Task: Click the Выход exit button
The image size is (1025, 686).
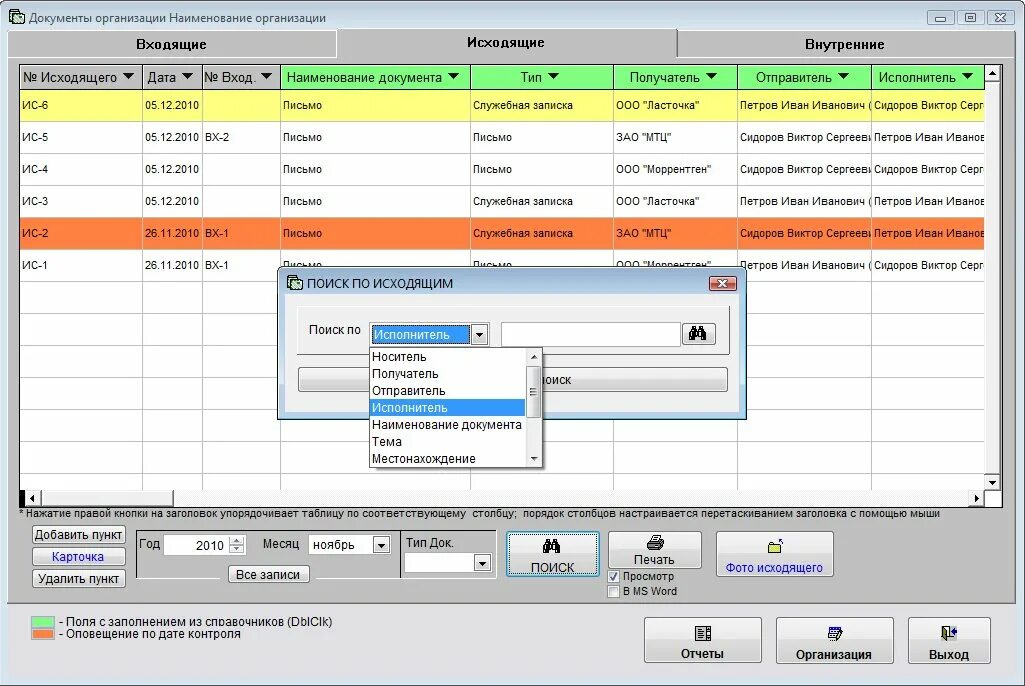Action: coord(949,640)
